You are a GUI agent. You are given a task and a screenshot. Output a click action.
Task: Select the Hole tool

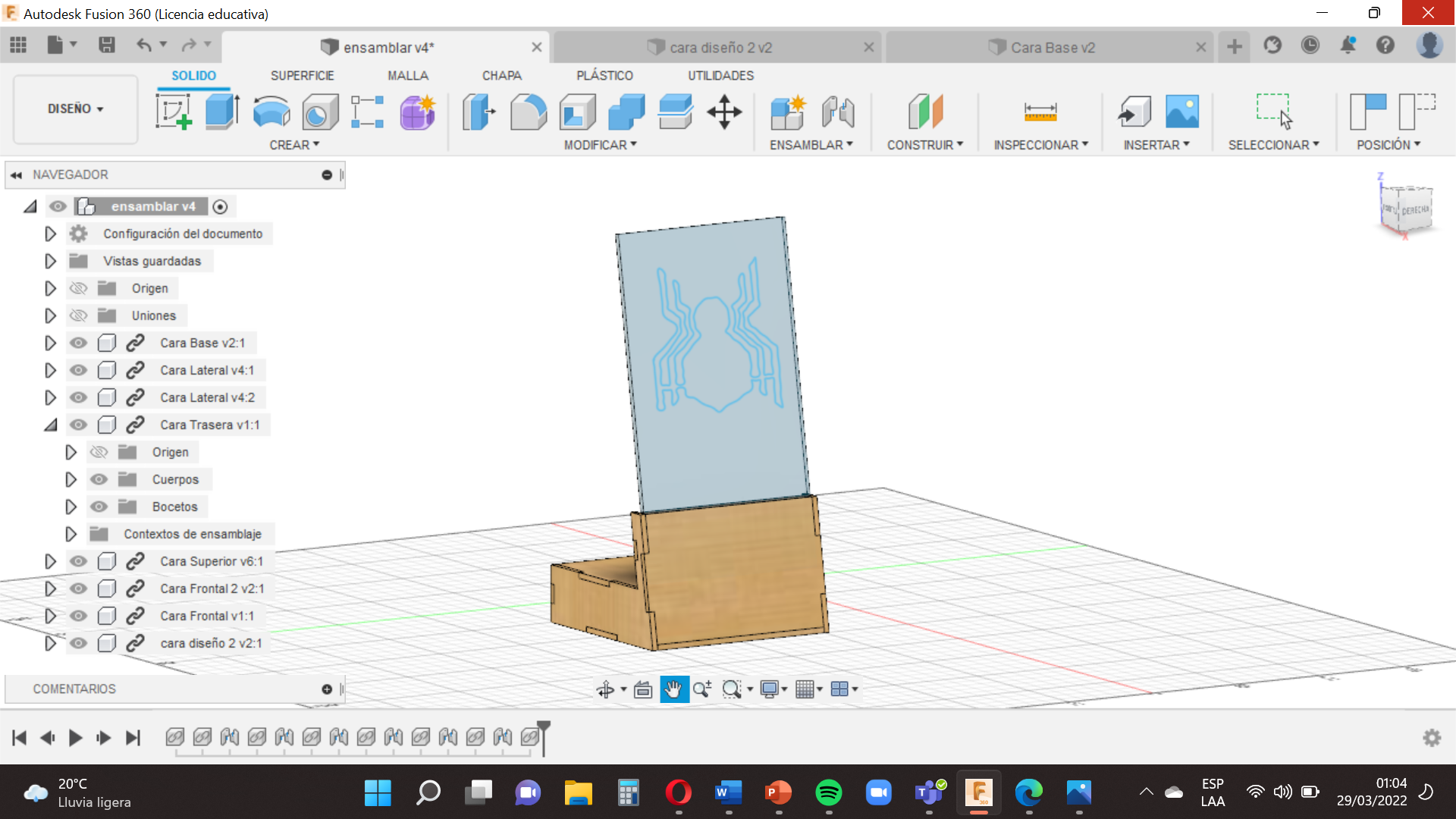pos(320,112)
